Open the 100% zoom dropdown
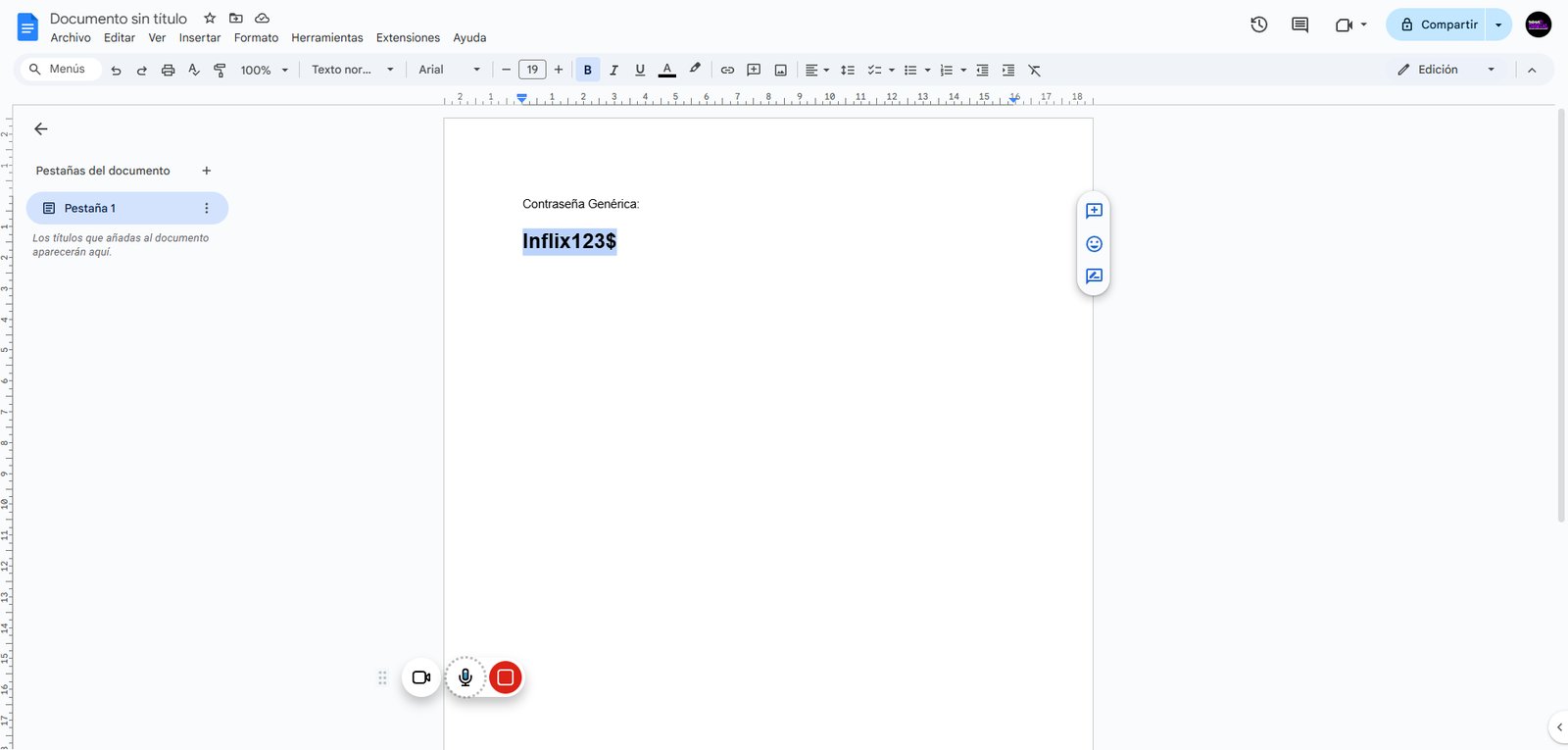The height and width of the screenshot is (750, 1568). point(265,70)
